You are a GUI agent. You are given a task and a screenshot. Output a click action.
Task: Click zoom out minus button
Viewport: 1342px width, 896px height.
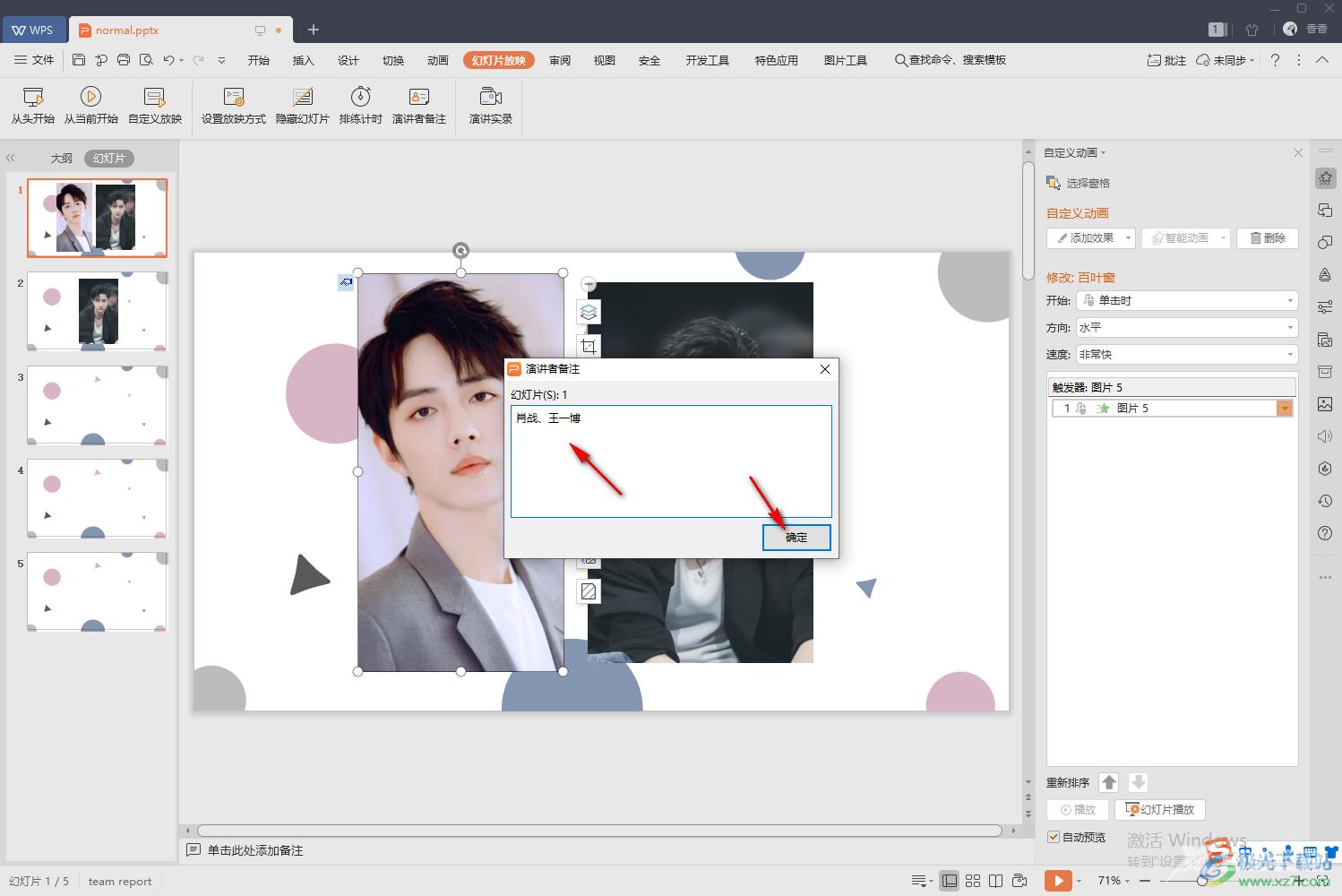click(1145, 881)
